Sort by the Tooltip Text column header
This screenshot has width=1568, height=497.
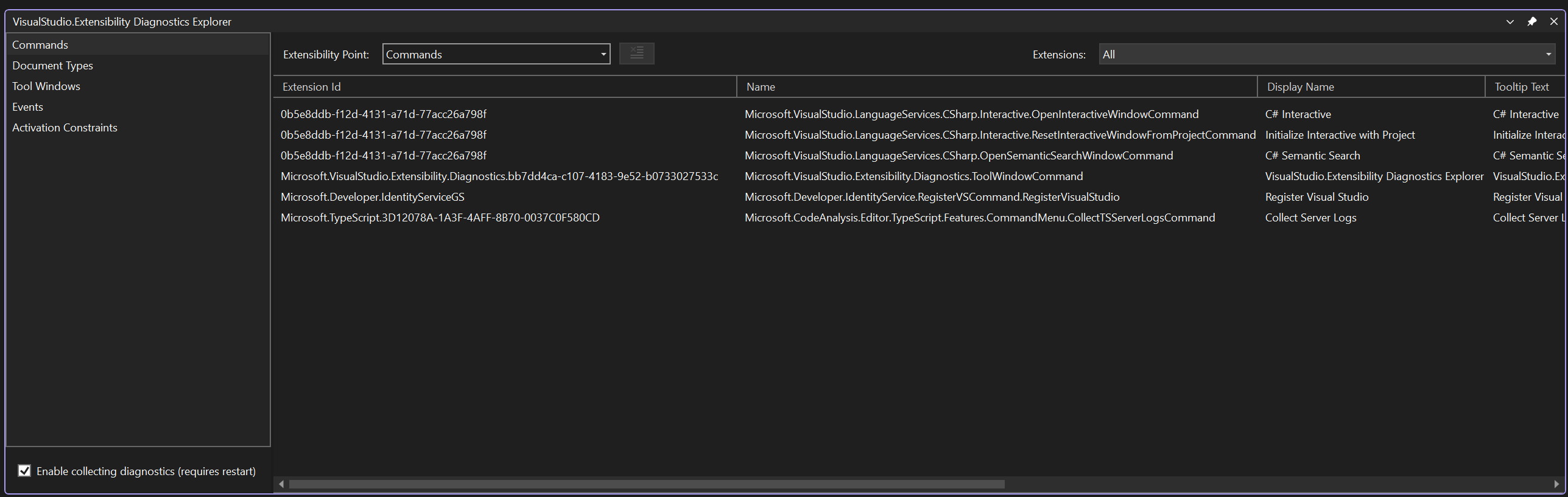[1524, 86]
